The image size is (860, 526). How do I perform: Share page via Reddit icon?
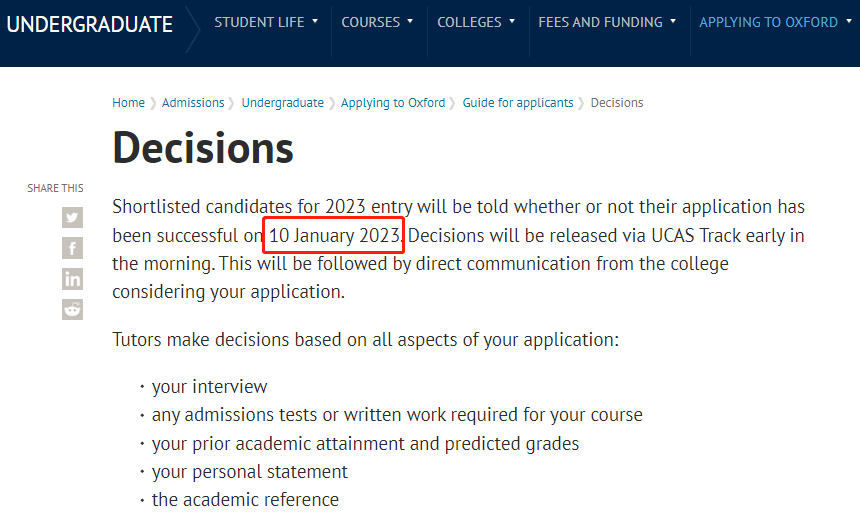[x=72, y=310]
